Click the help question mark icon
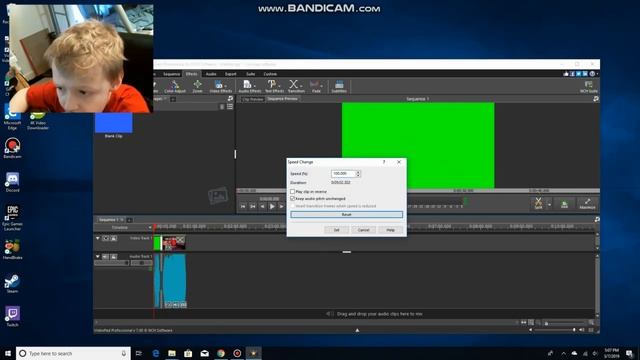The width and height of the screenshot is (640, 360). [x=592, y=74]
